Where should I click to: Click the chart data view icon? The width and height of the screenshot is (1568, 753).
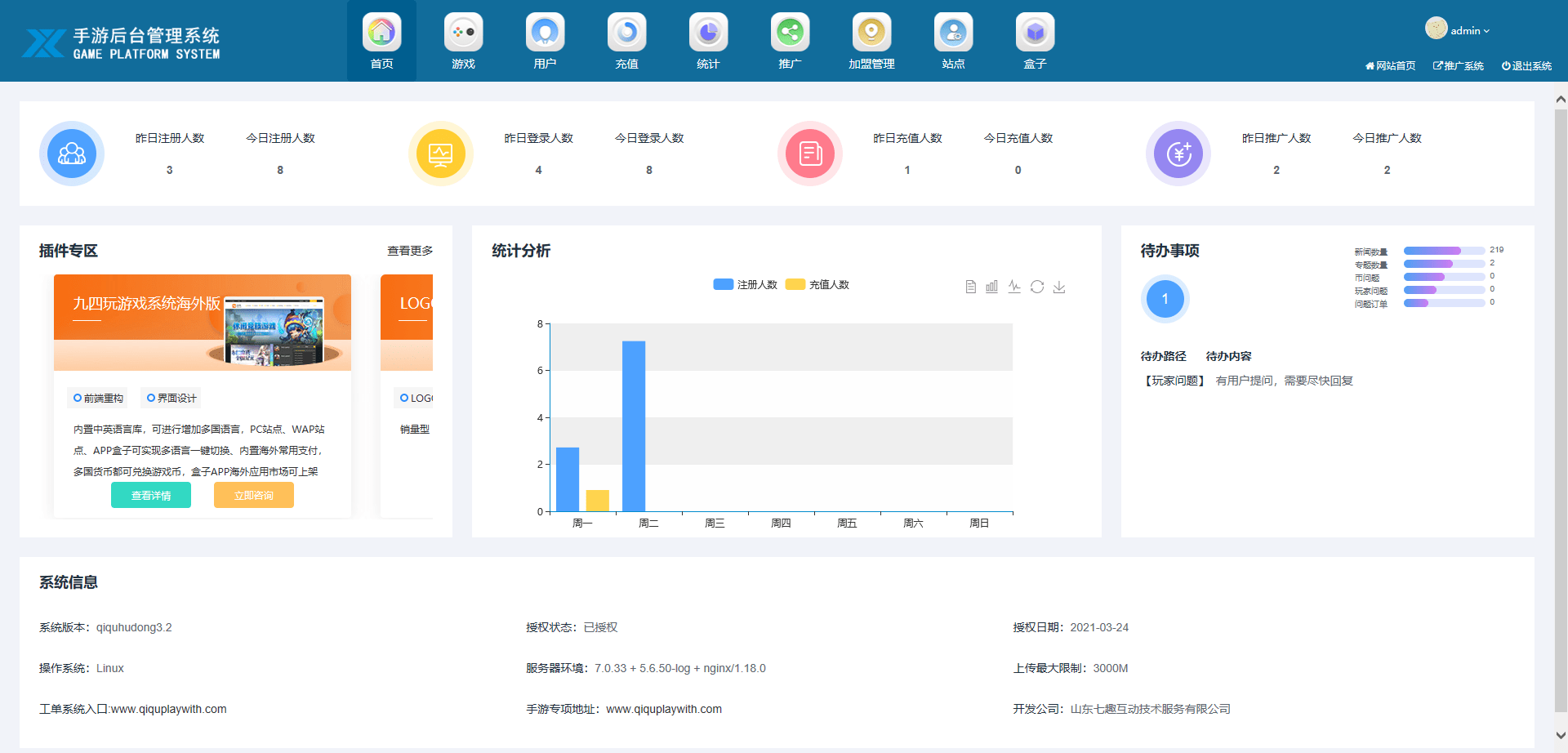click(x=970, y=287)
